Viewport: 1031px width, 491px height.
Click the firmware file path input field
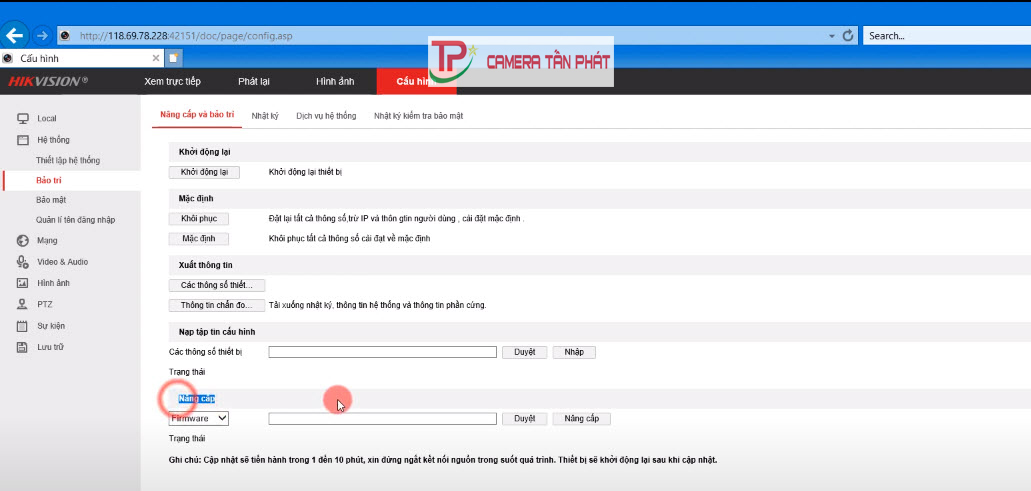(382, 419)
